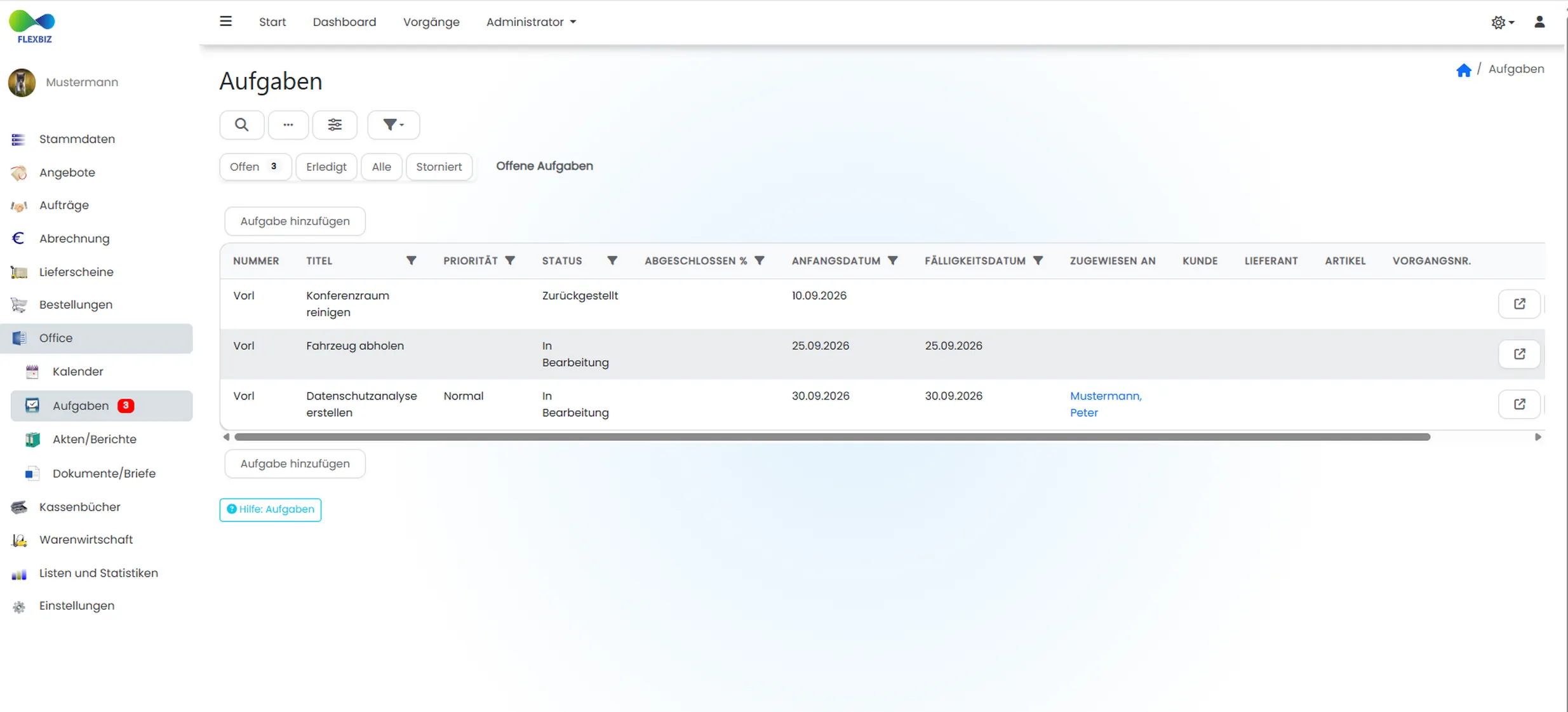The height and width of the screenshot is (712, 1568).
Task: Click the Angebote sidebar icon
Action: click(19, 173)
